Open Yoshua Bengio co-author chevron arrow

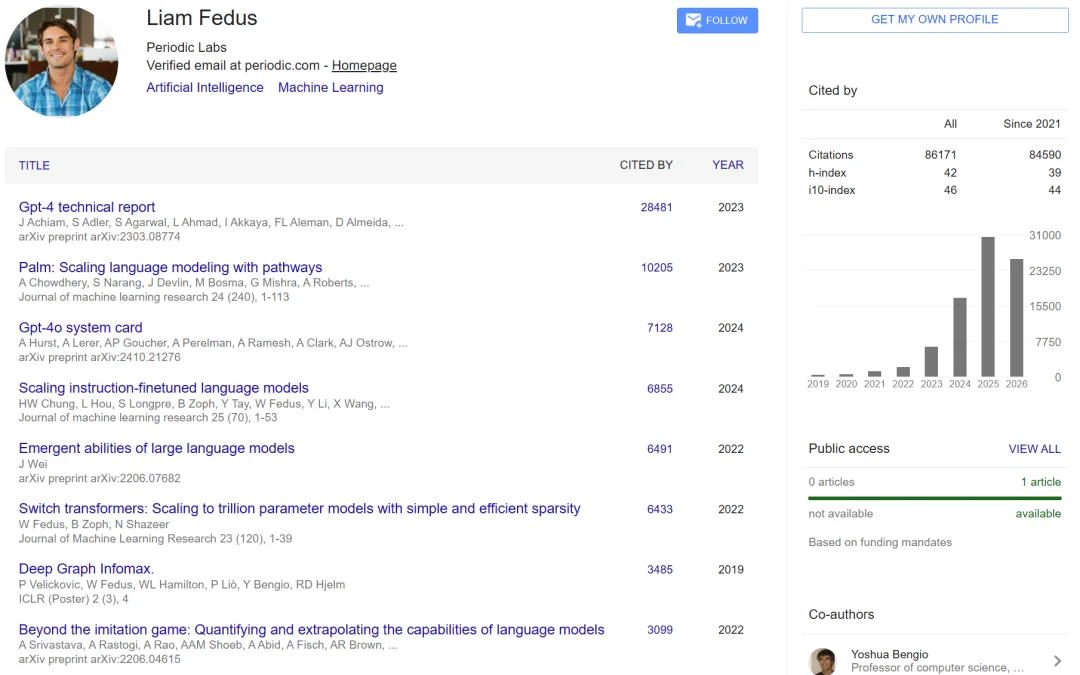click(x=1057, y=661)
